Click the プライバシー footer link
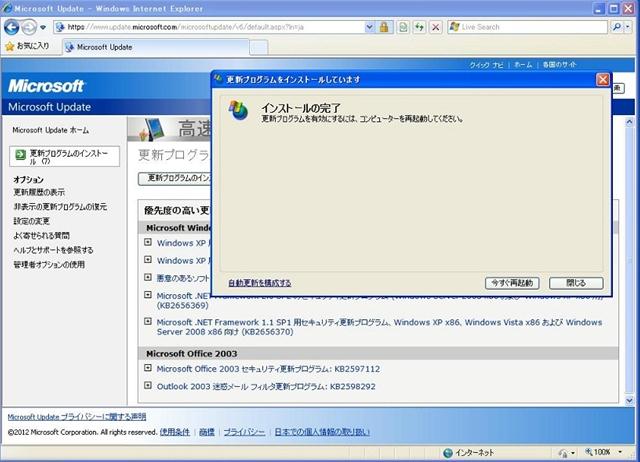Screen dimensions: 640x462 244,432
